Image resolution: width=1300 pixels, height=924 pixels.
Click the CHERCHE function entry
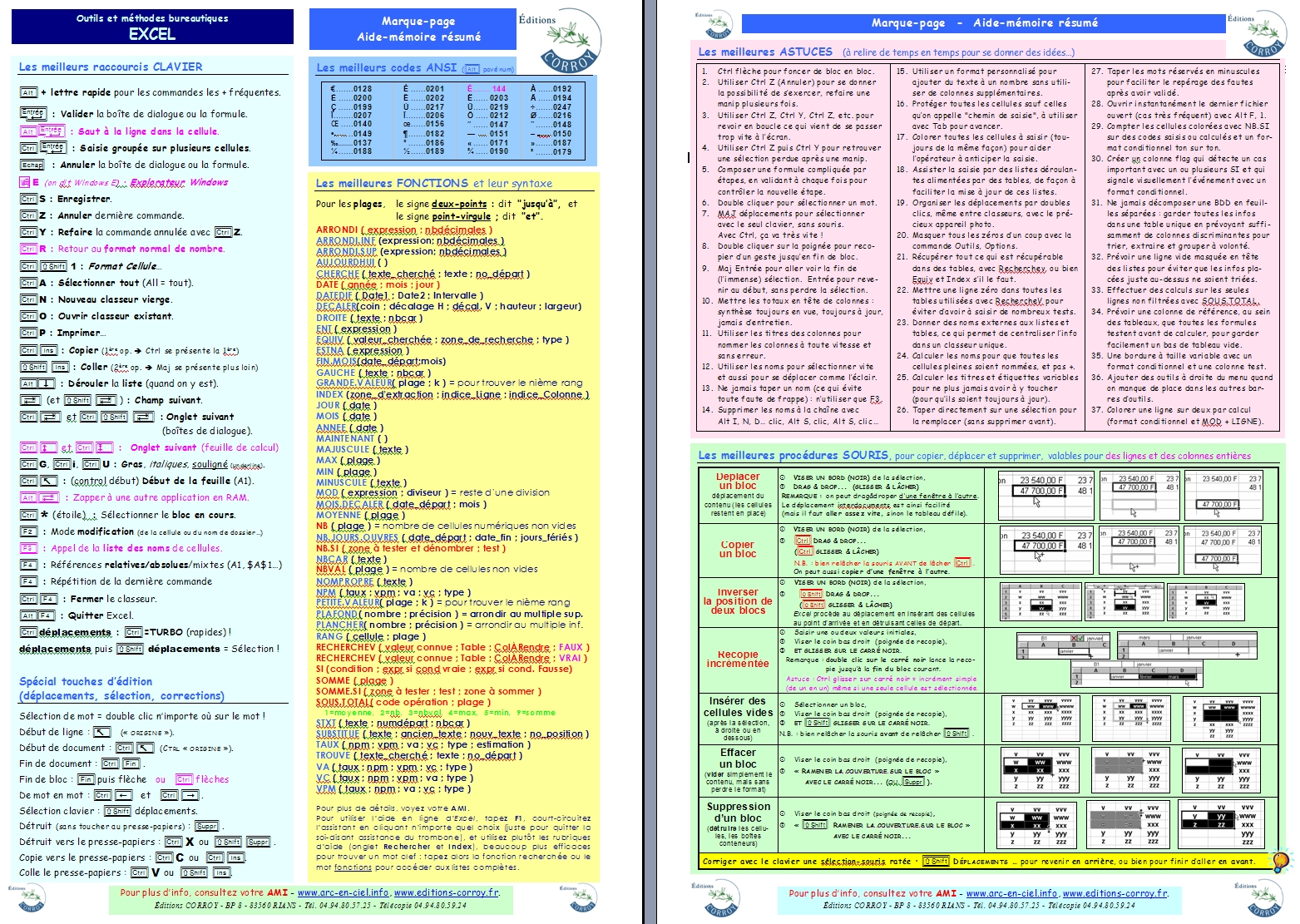[x=423, y=274]
